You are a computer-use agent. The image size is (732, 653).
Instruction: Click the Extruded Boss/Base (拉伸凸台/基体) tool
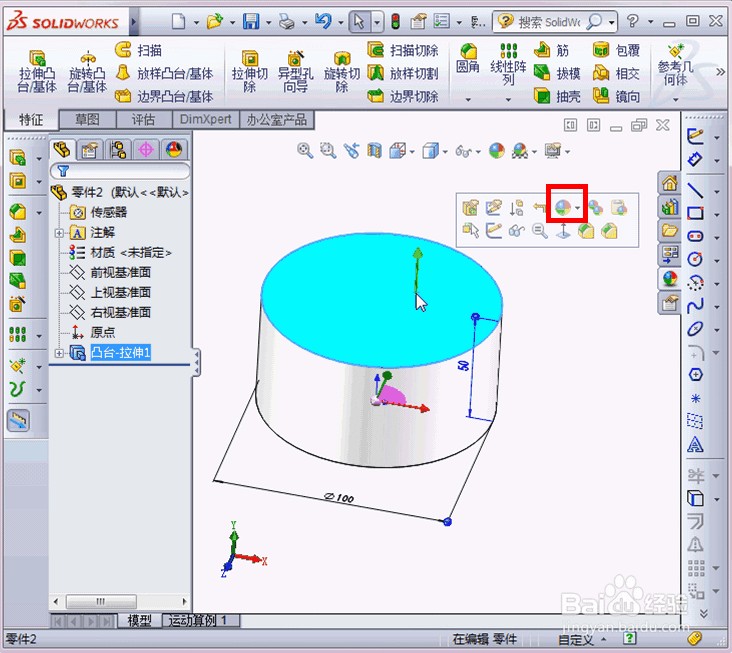pyautogui.click(x=37, y=71)
